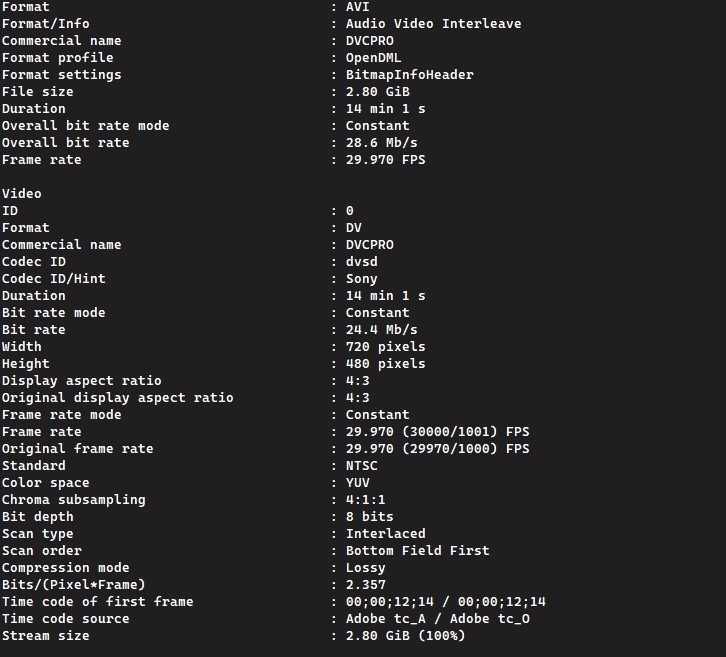Click the "Video" section heading
This screenshot has width=726, height=657.
(22, 193)
